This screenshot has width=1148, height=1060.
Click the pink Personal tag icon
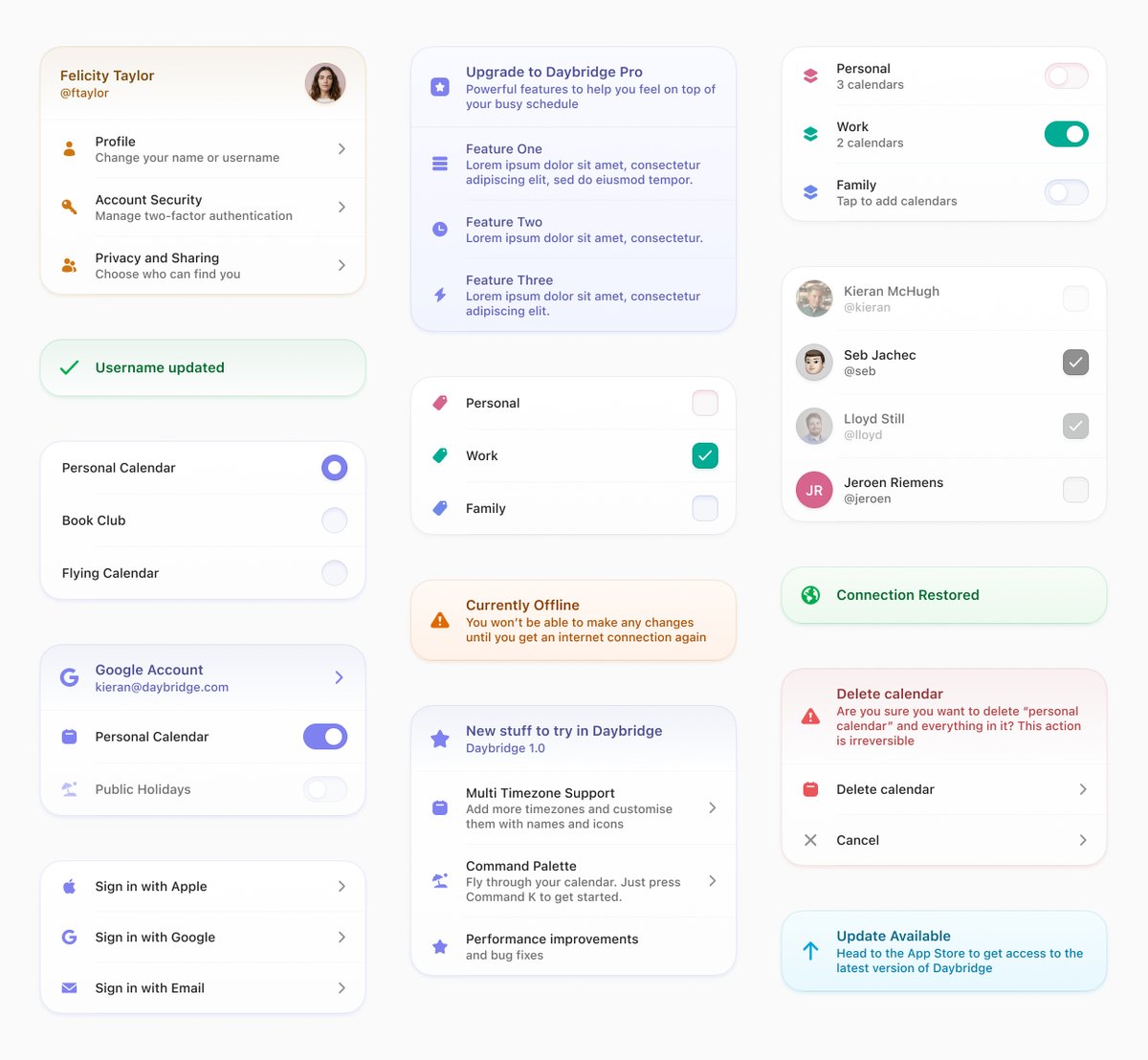(x=440, y=403)
